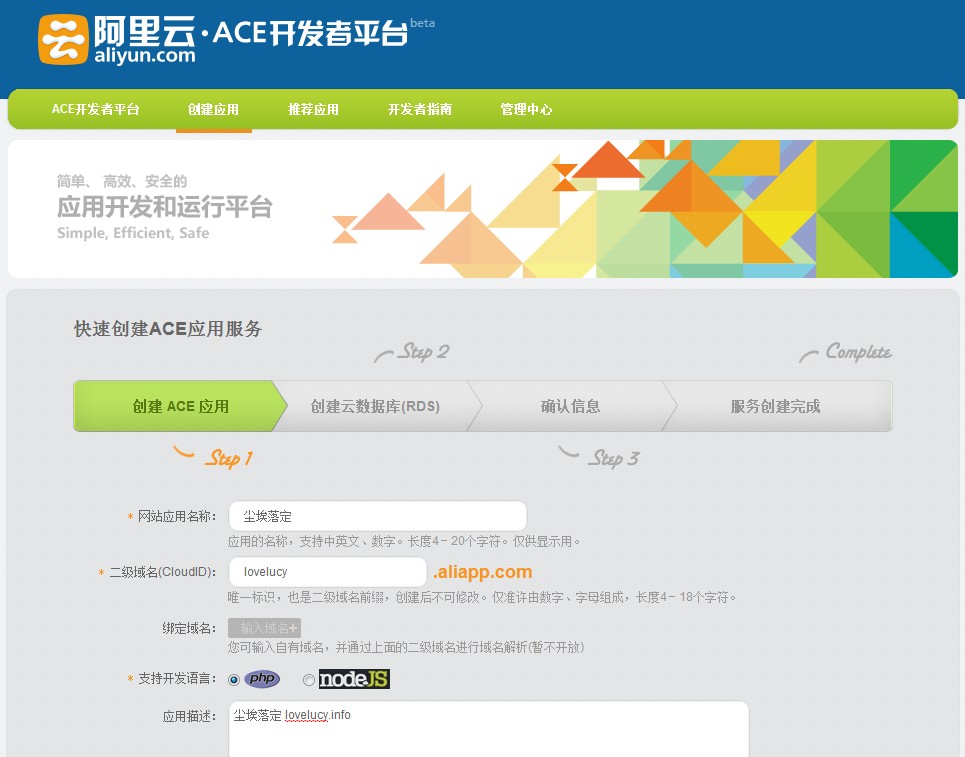This screenshot has height=757, width=965.
Task: Click the 创建 ACE 应用 step tab
Action: 180,406
